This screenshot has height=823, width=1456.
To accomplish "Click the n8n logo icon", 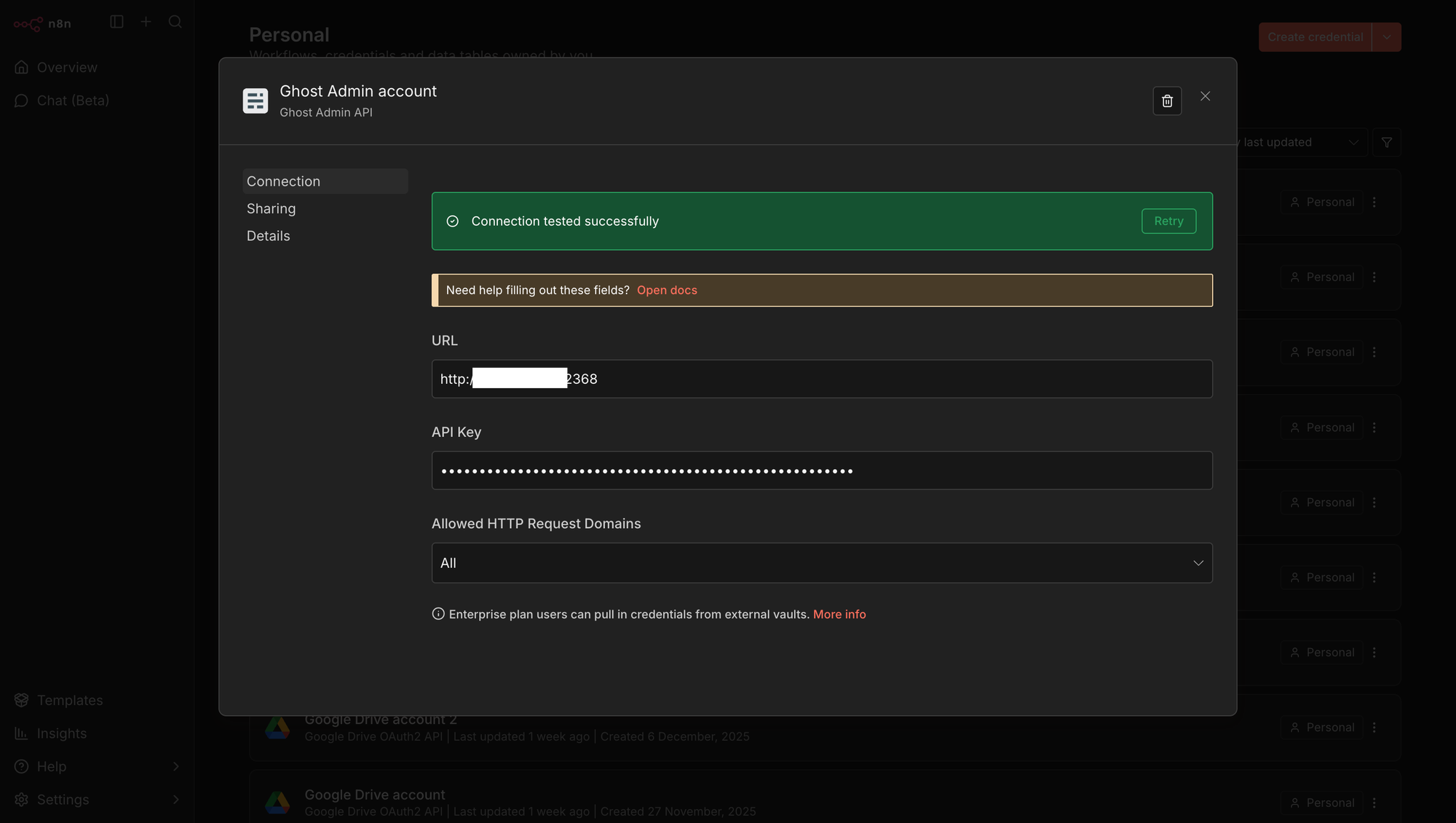I will [x=28, y=24].
